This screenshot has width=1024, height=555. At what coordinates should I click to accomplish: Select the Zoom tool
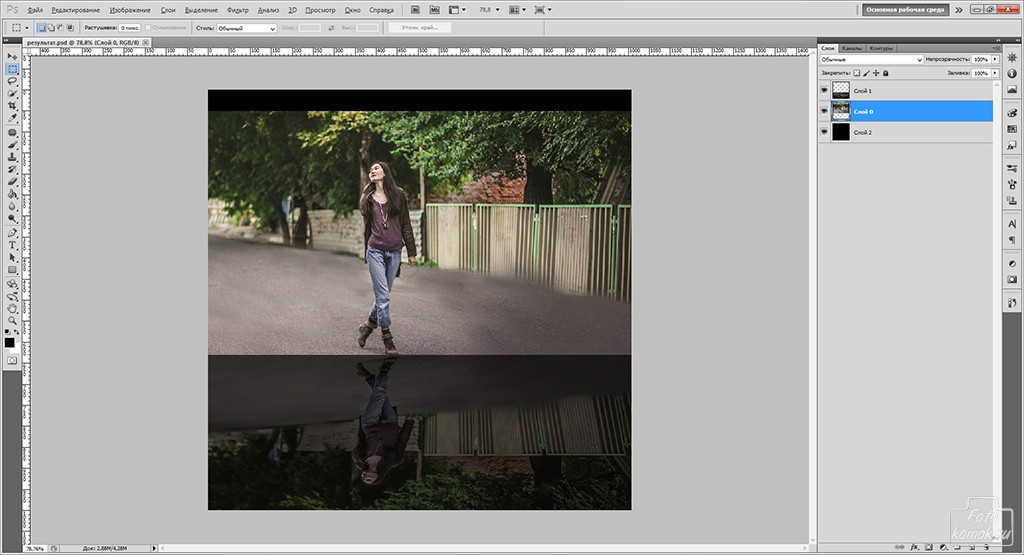pyautogui.click(x=12, y=321)
